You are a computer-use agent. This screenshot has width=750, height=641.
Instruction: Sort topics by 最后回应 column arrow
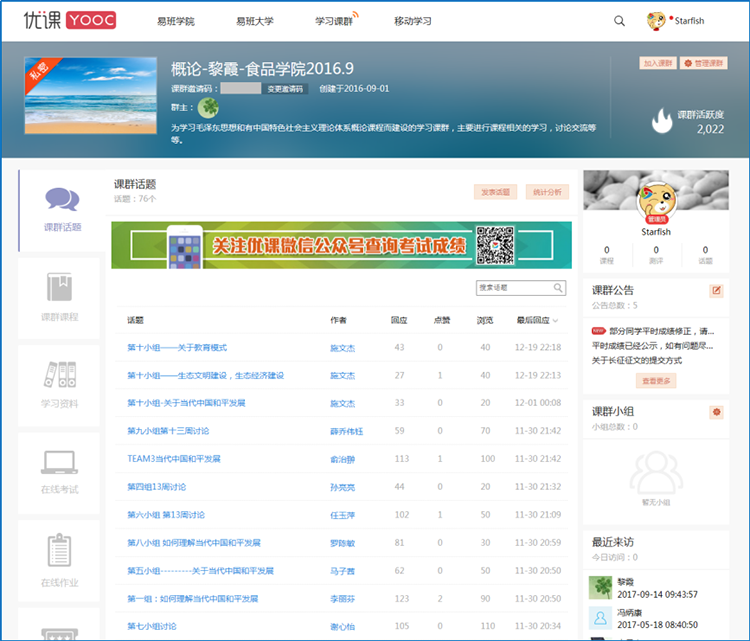point(556,321)
